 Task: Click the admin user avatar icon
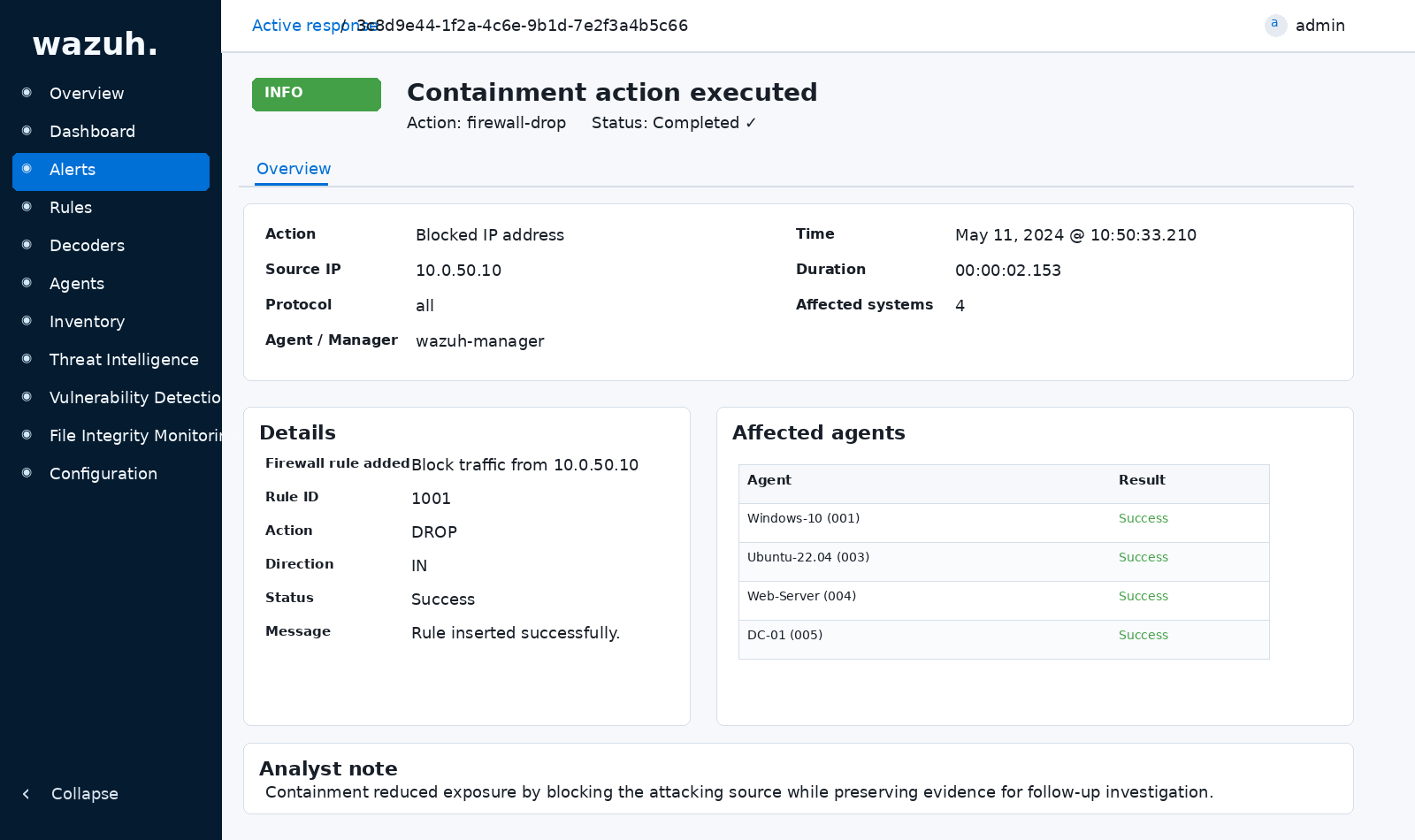click(1275, 25)
